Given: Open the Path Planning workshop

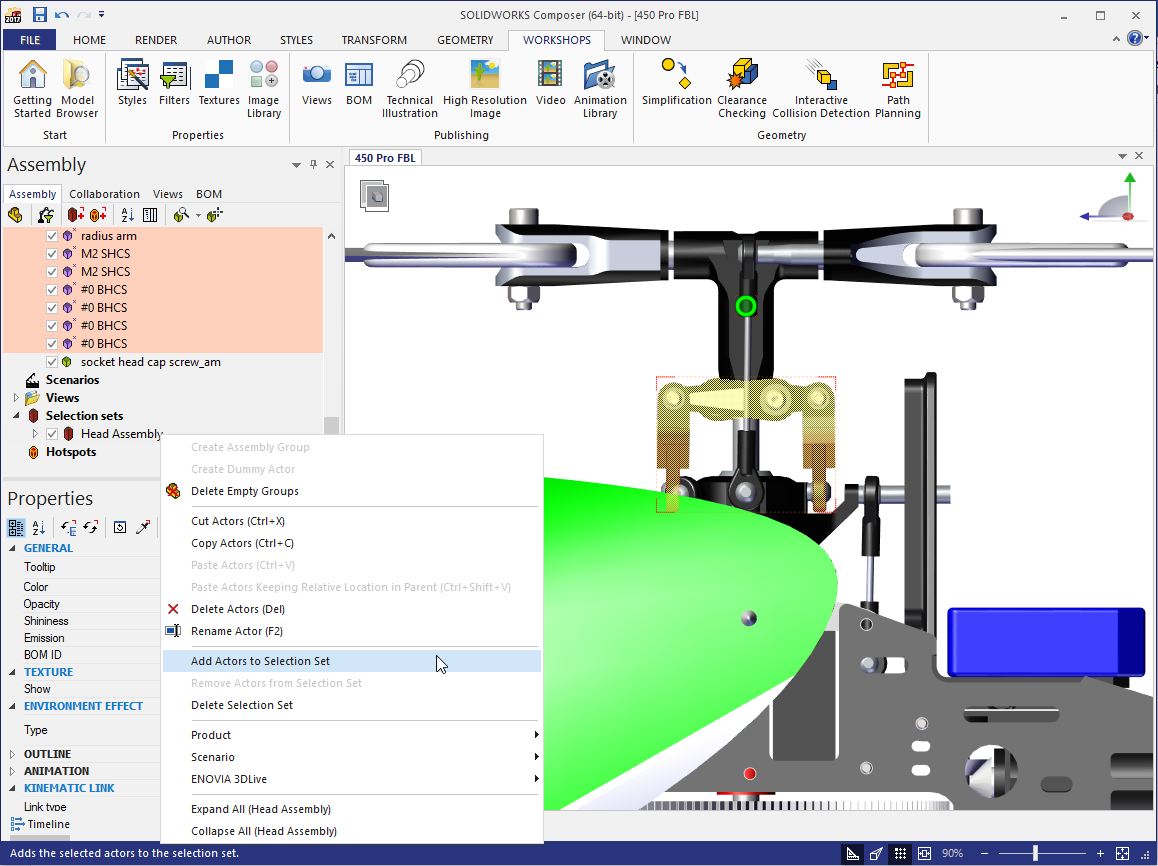Looking at the screenshot, I should (897, 88).
